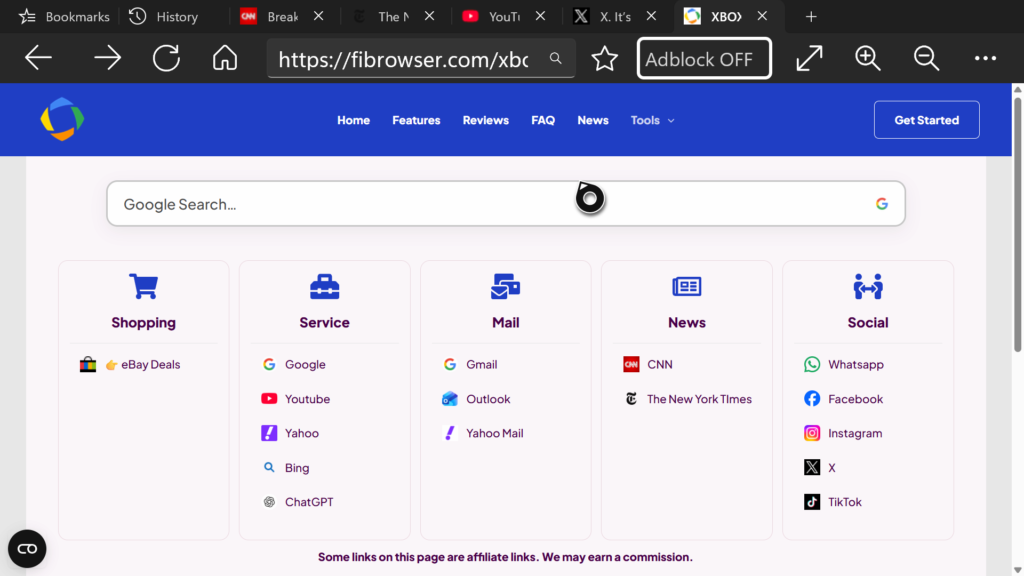Image resolution: width=1024 pixels, height=576 pixels.
Task: Click the round glasses icon button at bottom left
Action: (x=27, y=549)
